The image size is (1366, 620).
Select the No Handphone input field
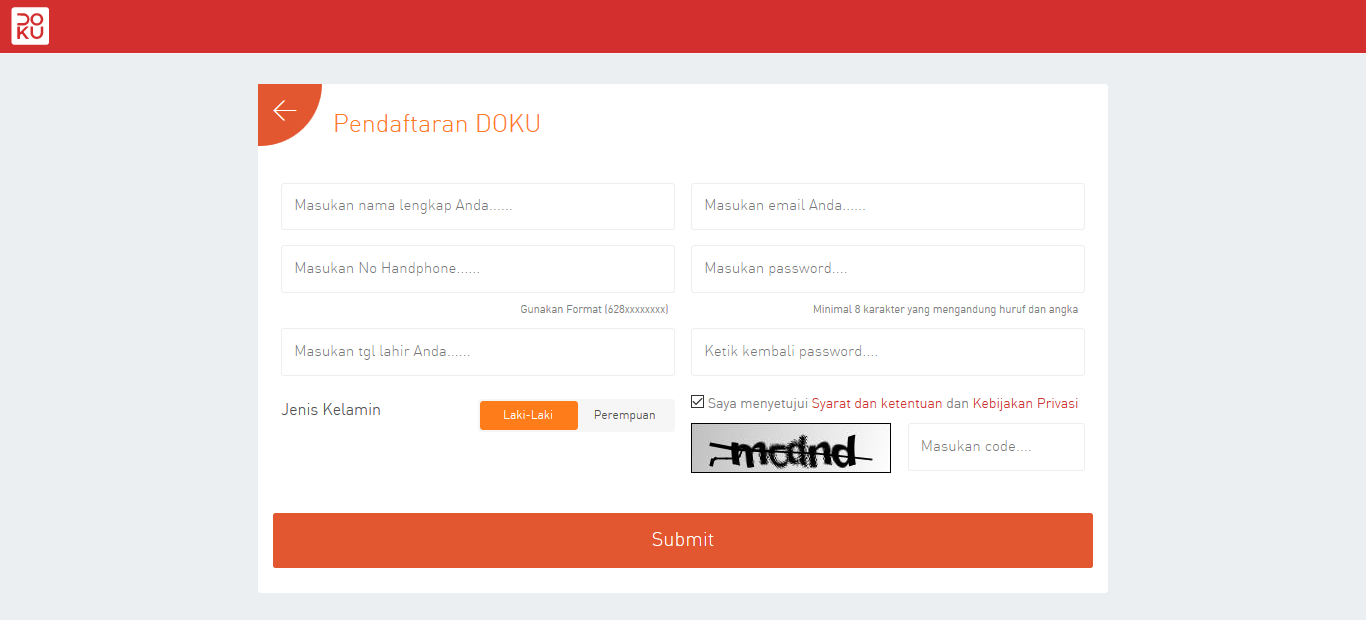pos(478,269)
